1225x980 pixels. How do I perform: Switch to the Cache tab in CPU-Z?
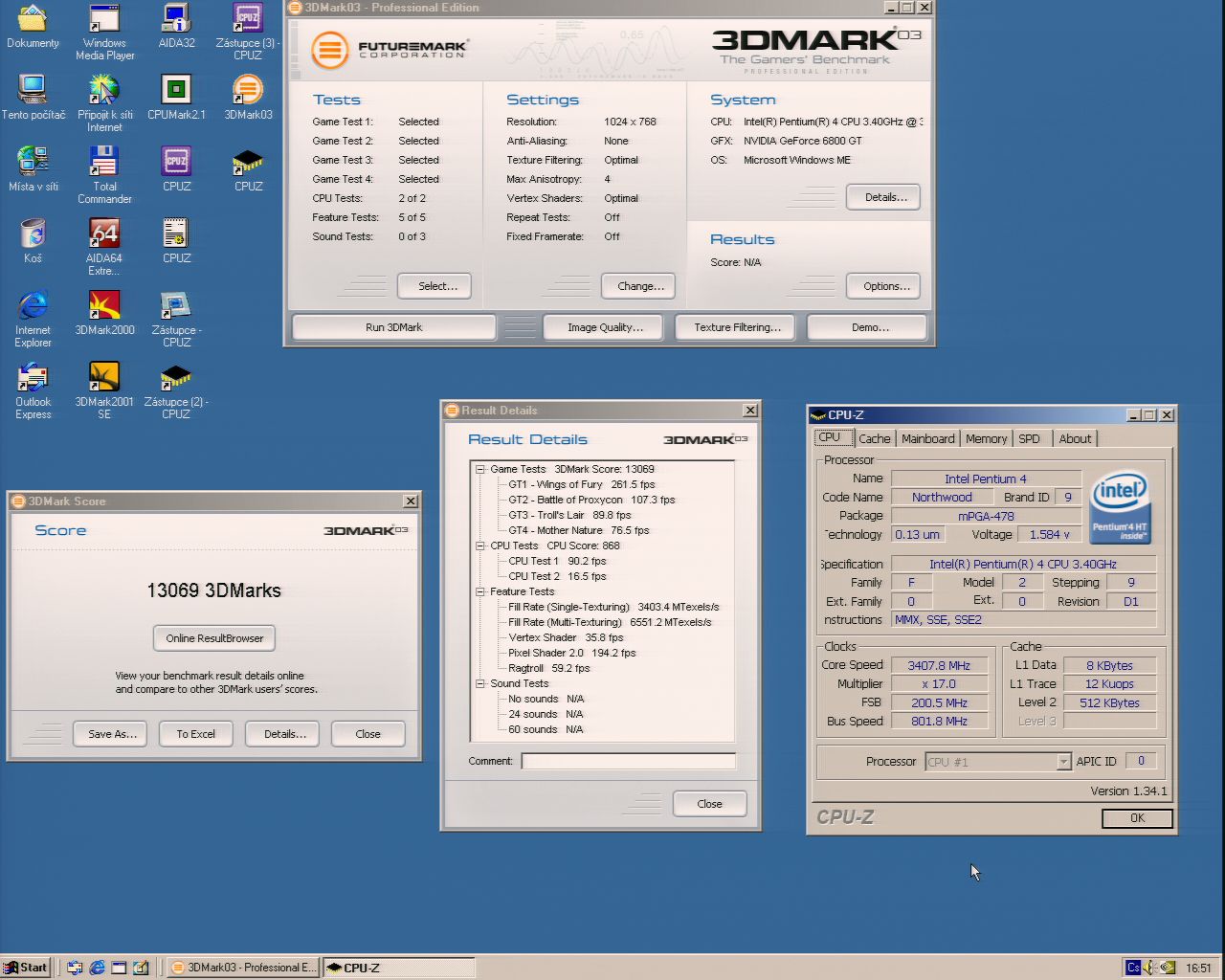tap(874, 438)
